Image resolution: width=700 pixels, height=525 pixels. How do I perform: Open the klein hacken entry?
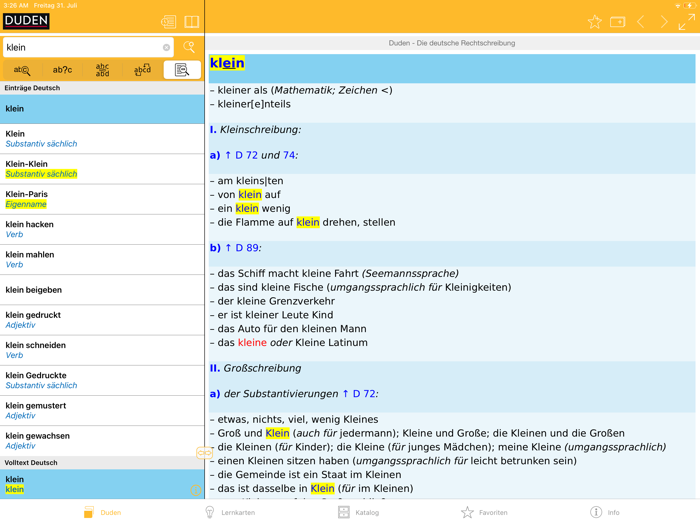click(x=102, y=229)
